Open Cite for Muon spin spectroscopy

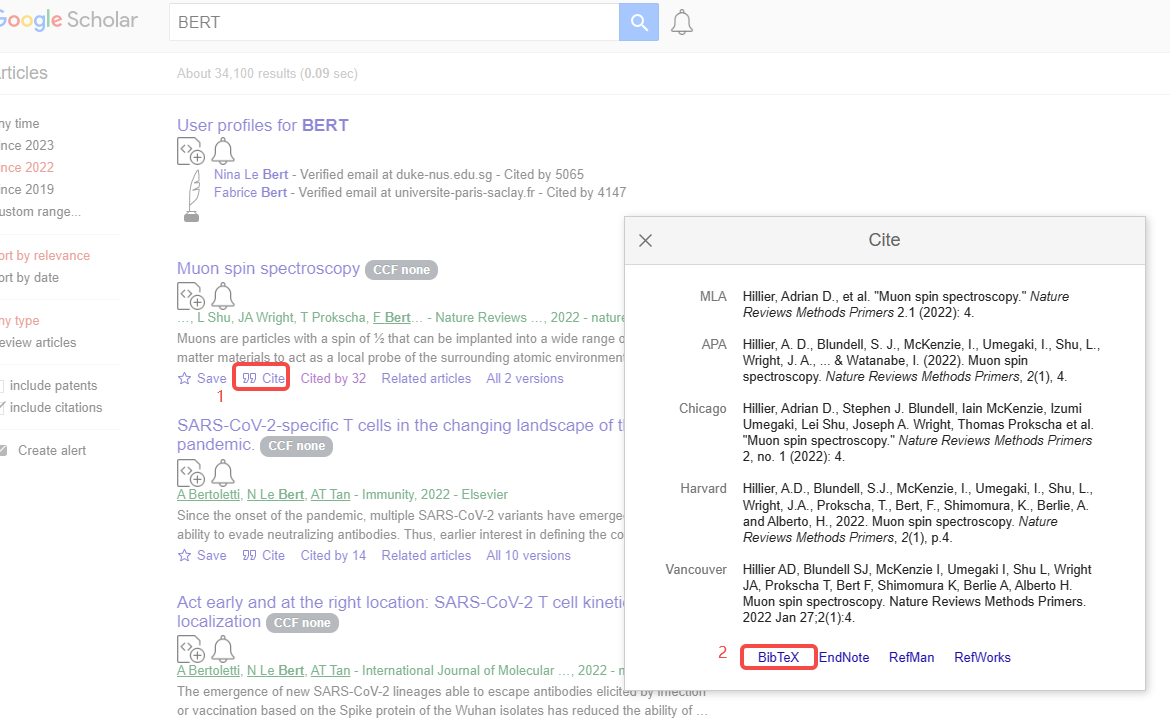[x=263, y=378]
